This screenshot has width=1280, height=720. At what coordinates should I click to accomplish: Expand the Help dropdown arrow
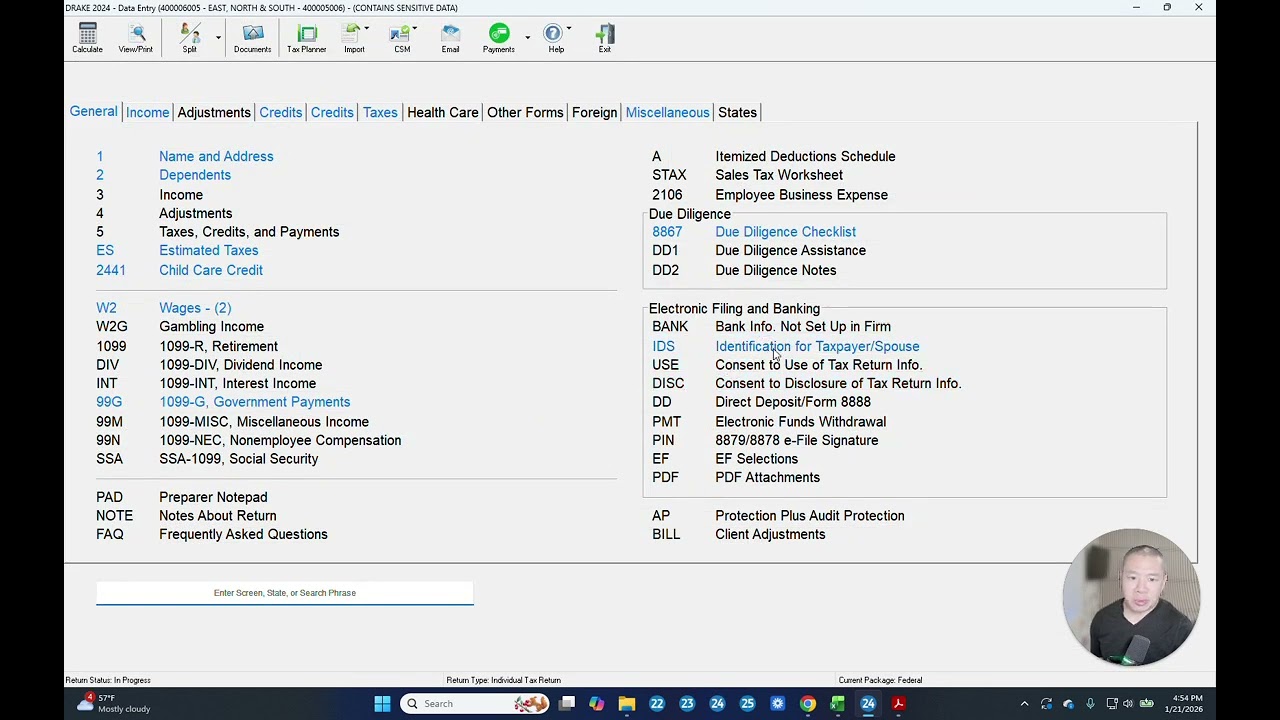(x=569, y=28)
